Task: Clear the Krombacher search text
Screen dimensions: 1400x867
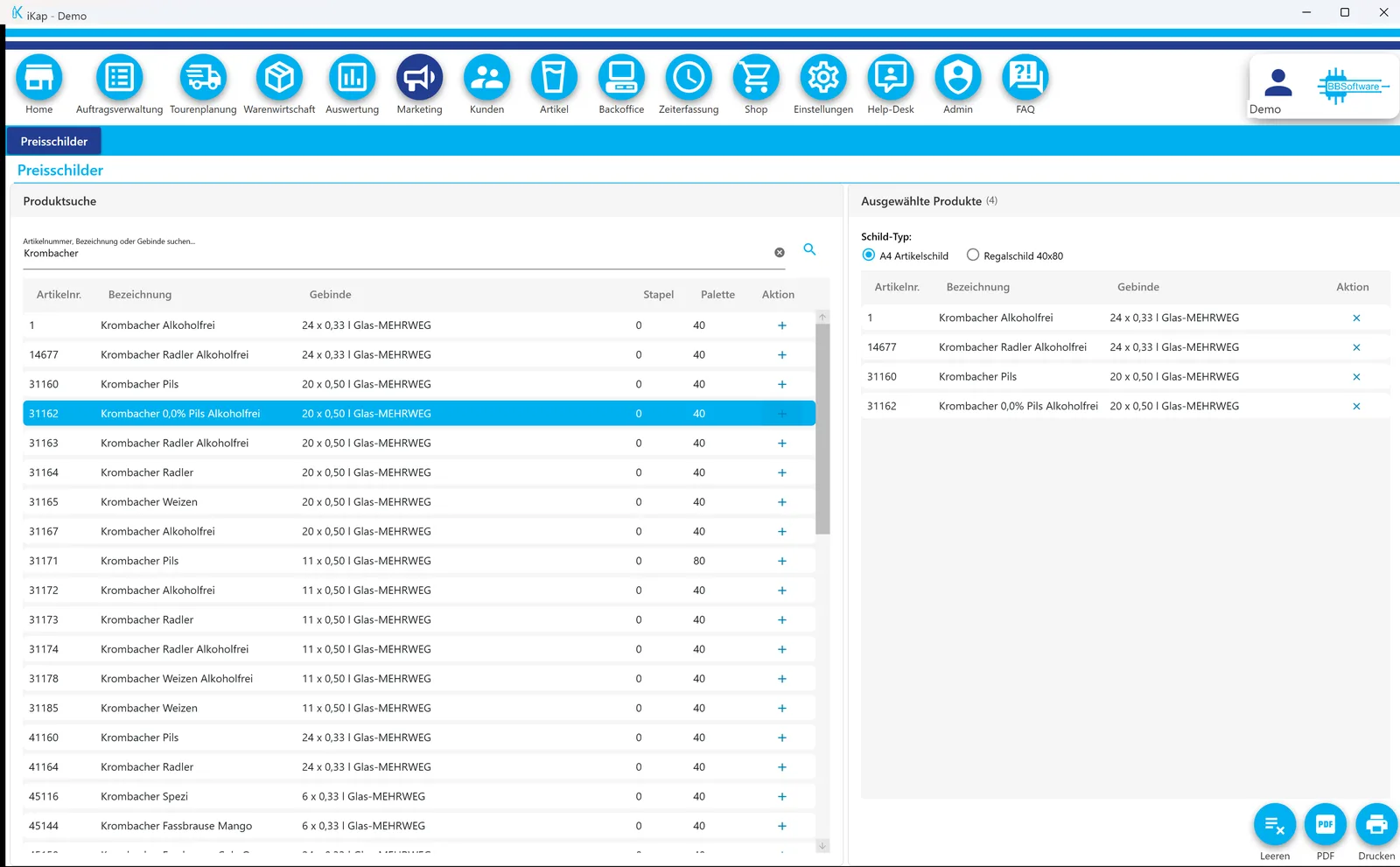Action: click(780, 253)
